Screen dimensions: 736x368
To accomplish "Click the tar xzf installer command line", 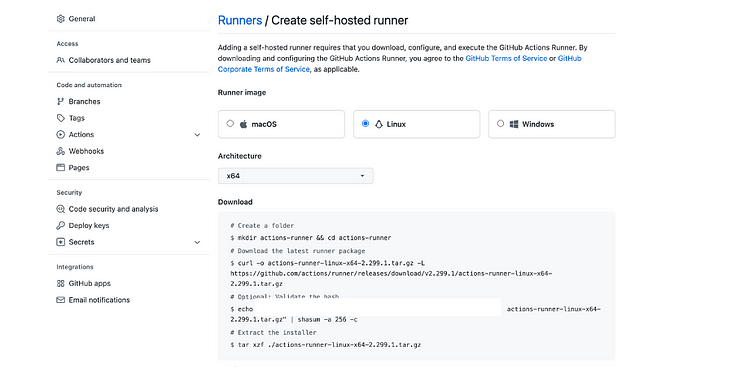I will click(x=326, y=345).
